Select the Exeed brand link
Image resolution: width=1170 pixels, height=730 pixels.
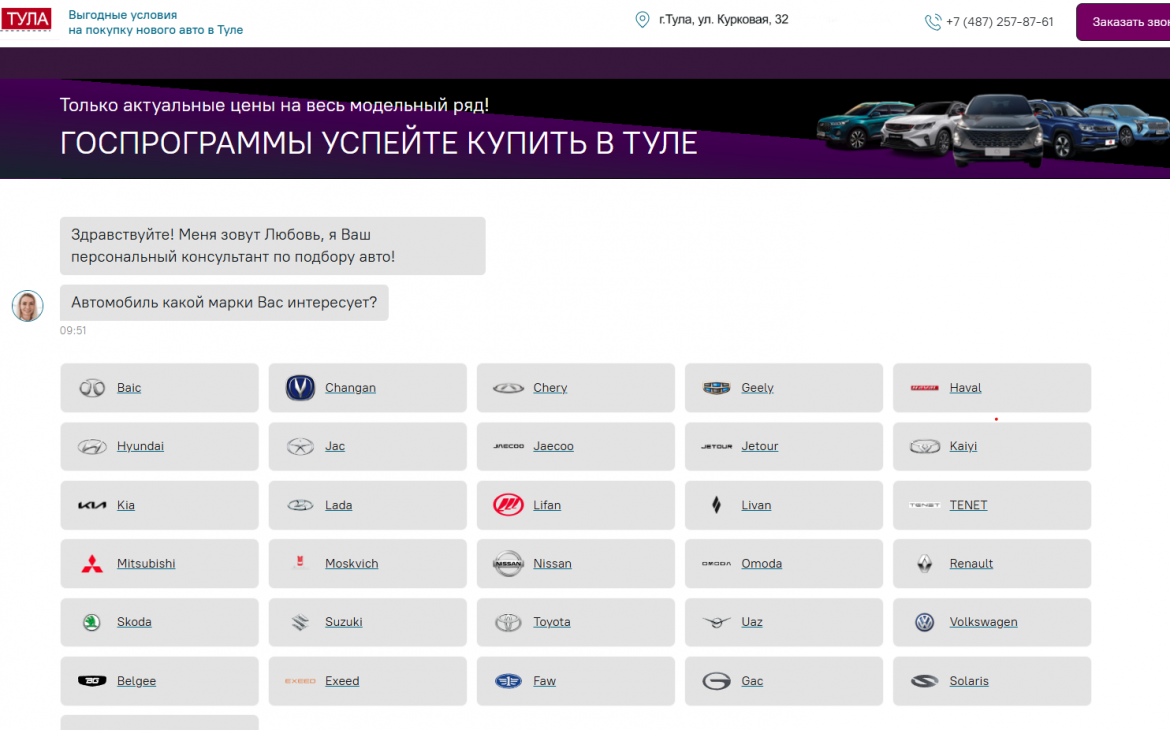342,681
